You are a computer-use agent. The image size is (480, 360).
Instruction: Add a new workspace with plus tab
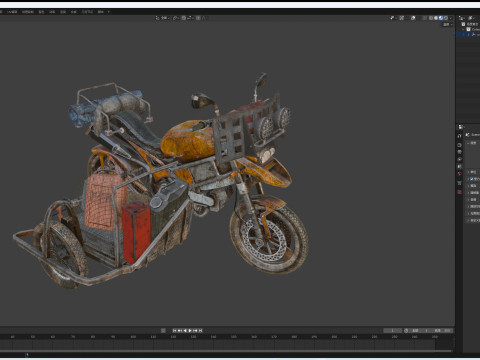(x=109, y=12)
